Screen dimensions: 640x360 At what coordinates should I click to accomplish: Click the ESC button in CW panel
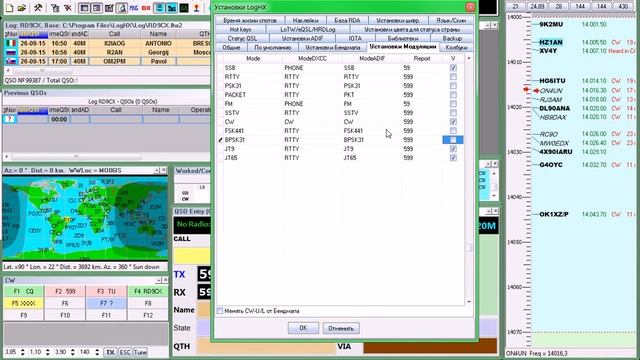[x=125, y=352]
